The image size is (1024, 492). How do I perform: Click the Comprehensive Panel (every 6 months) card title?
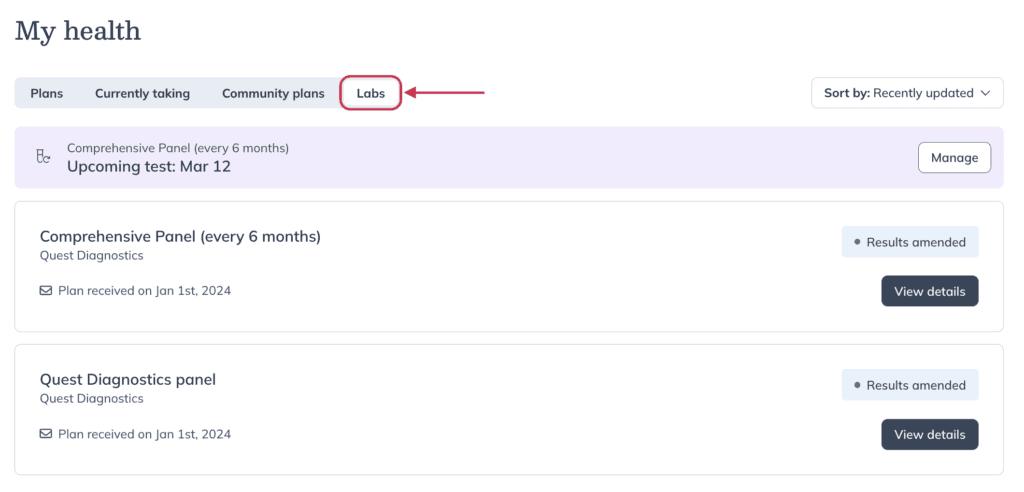pyautogui.click(x=180, y=237)
